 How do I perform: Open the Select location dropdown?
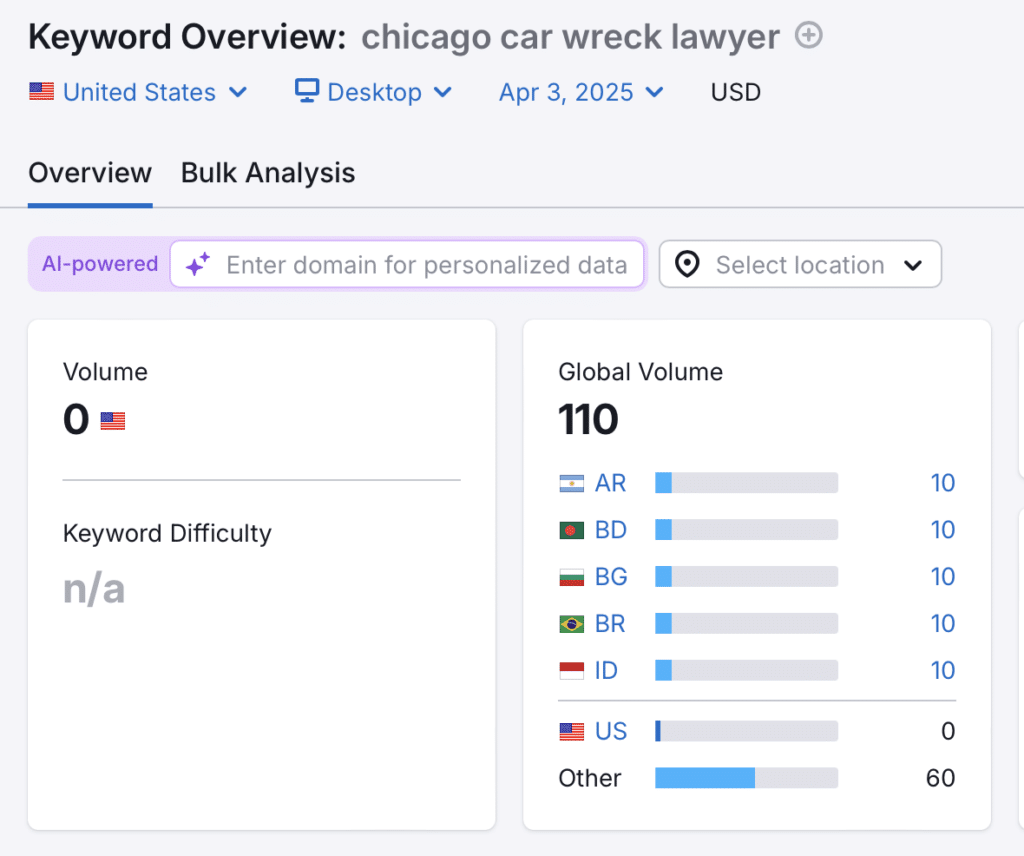798,264
